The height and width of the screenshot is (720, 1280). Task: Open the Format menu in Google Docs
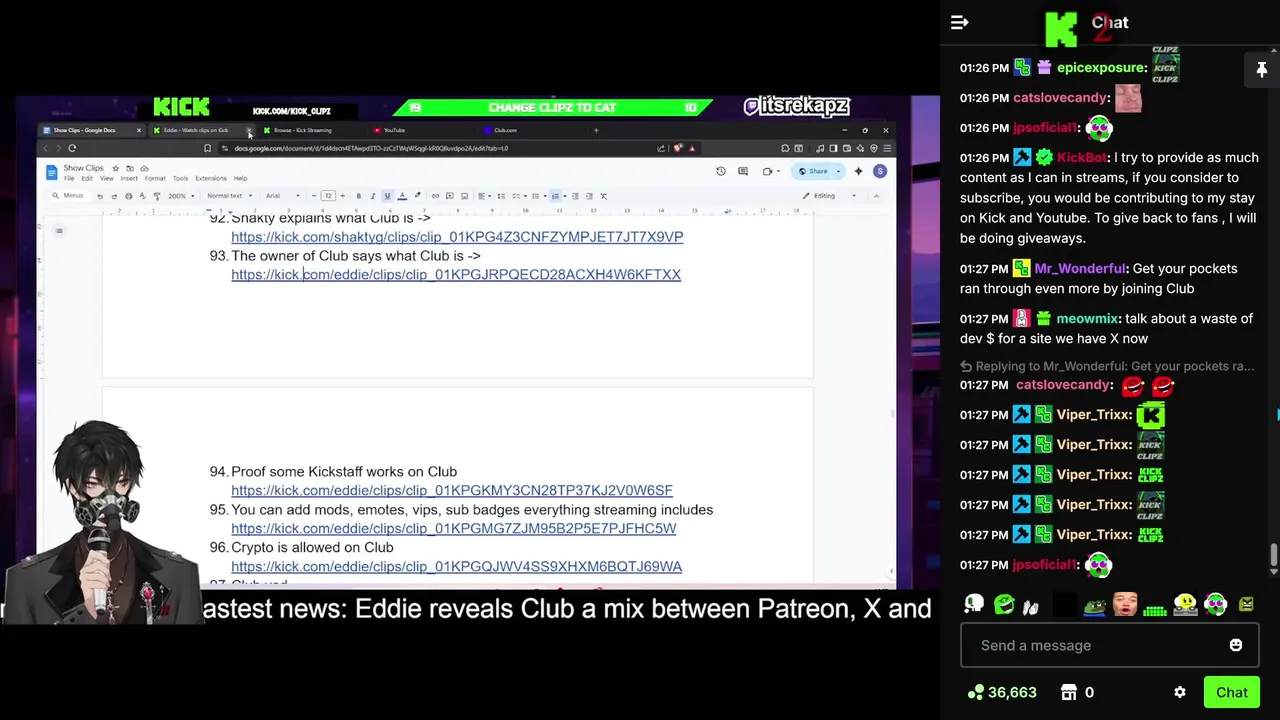coord(155,178)
